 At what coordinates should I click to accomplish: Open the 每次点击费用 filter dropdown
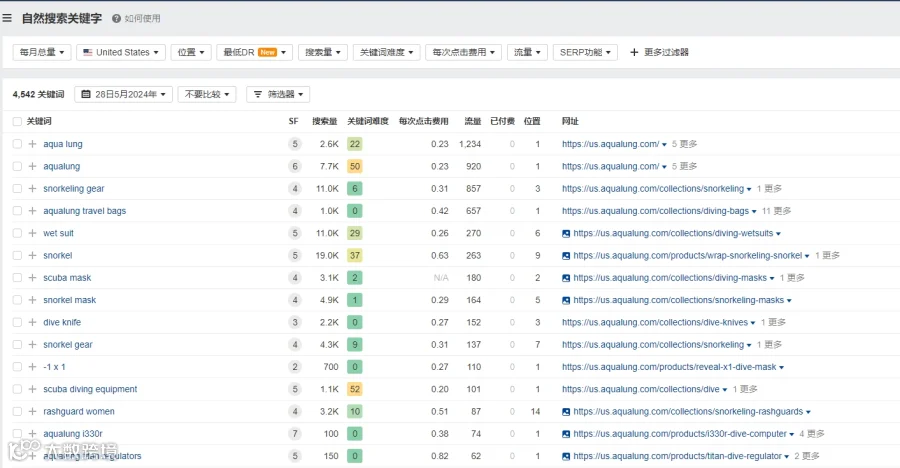click(464, 52)
